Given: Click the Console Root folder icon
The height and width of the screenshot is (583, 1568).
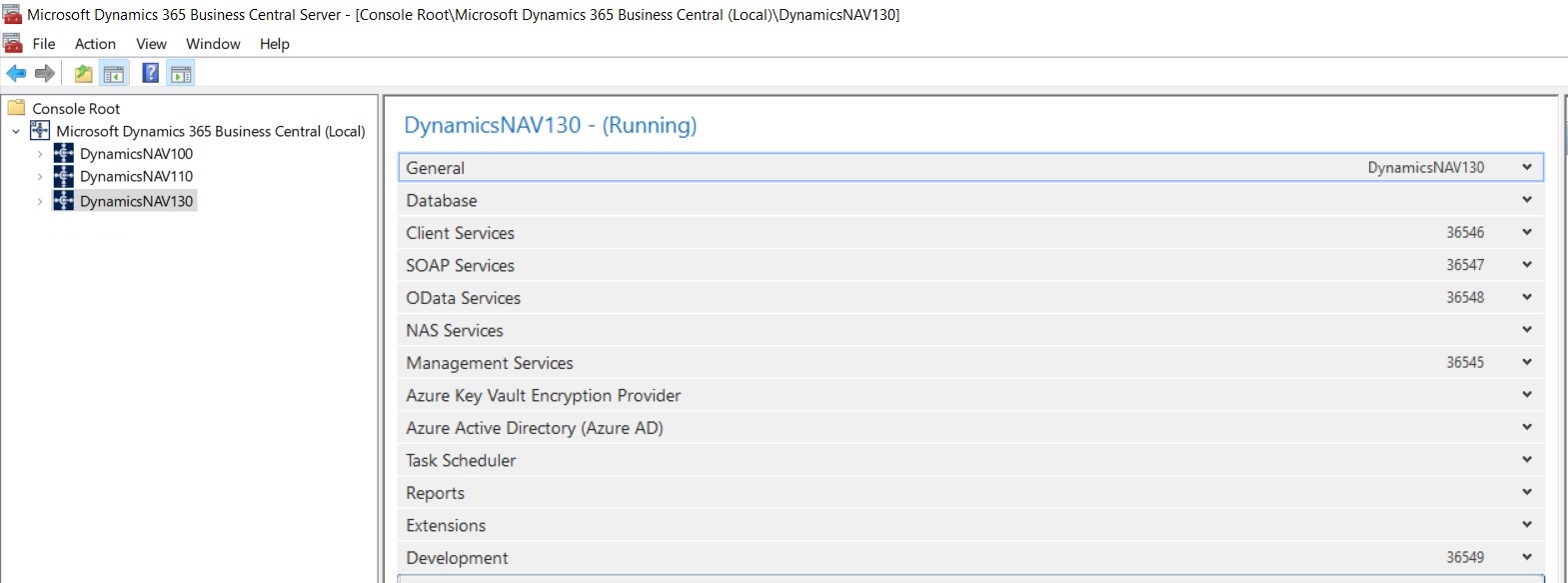Looking at the screenshot, I should (x=16, y=108).
